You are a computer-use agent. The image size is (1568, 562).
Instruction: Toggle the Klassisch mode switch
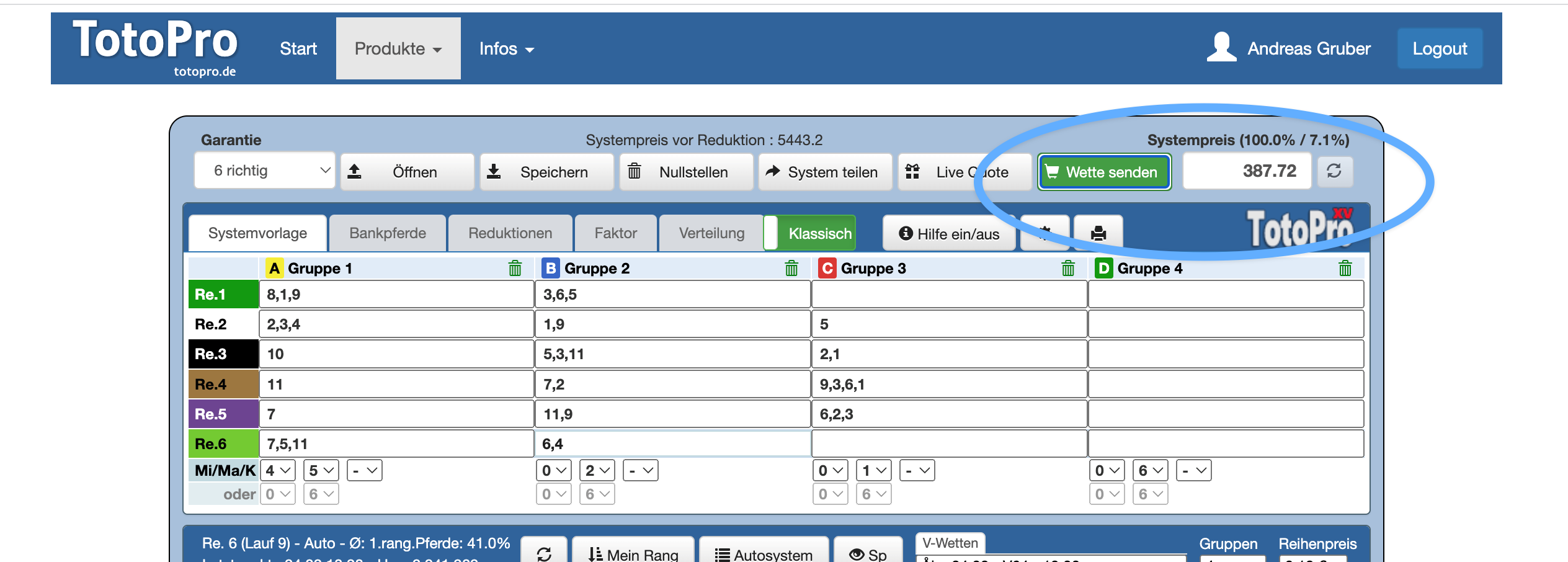coord(810,233)
